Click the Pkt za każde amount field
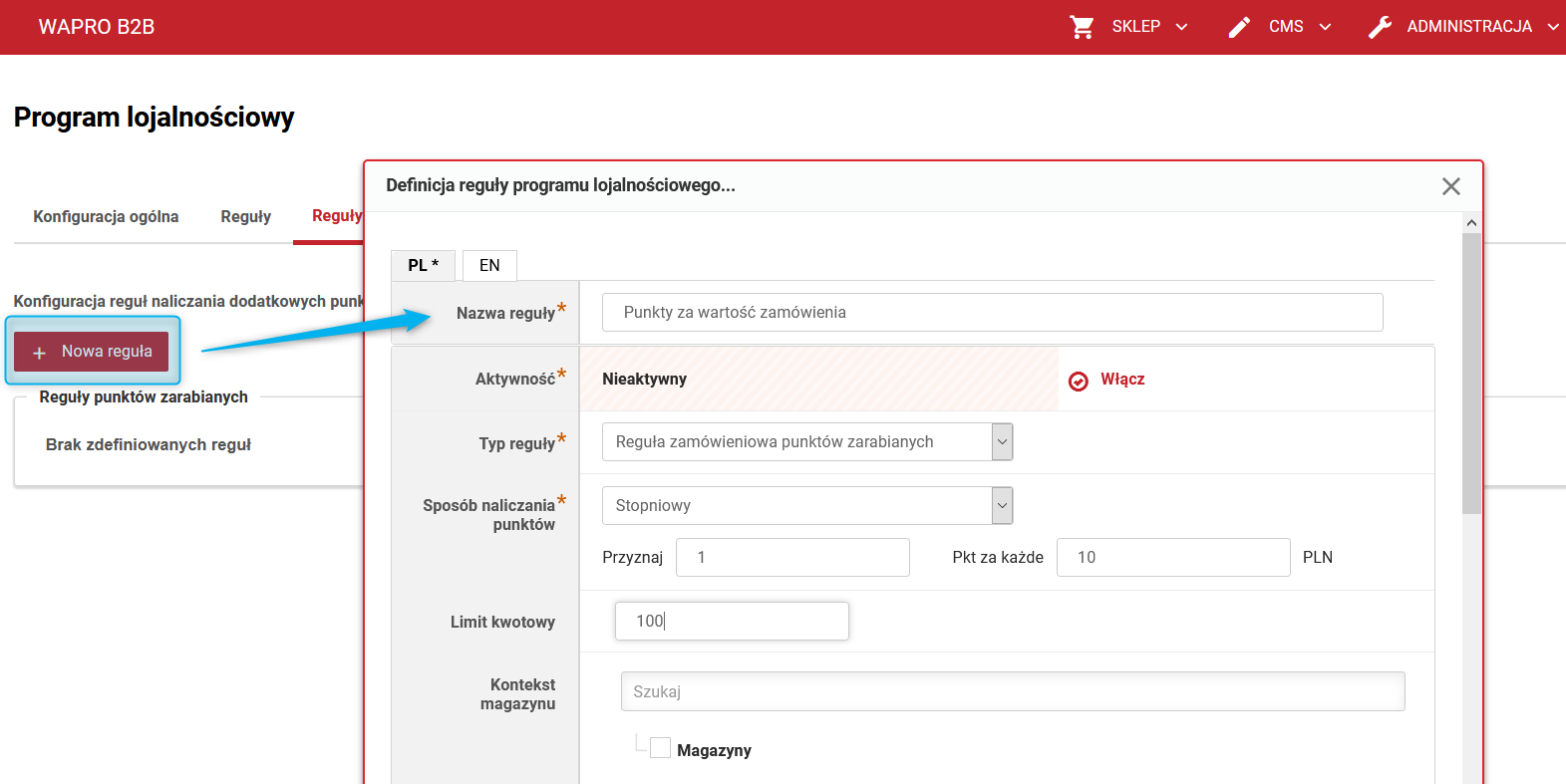Screen dimensions: 1566x784 point(1173,557)
